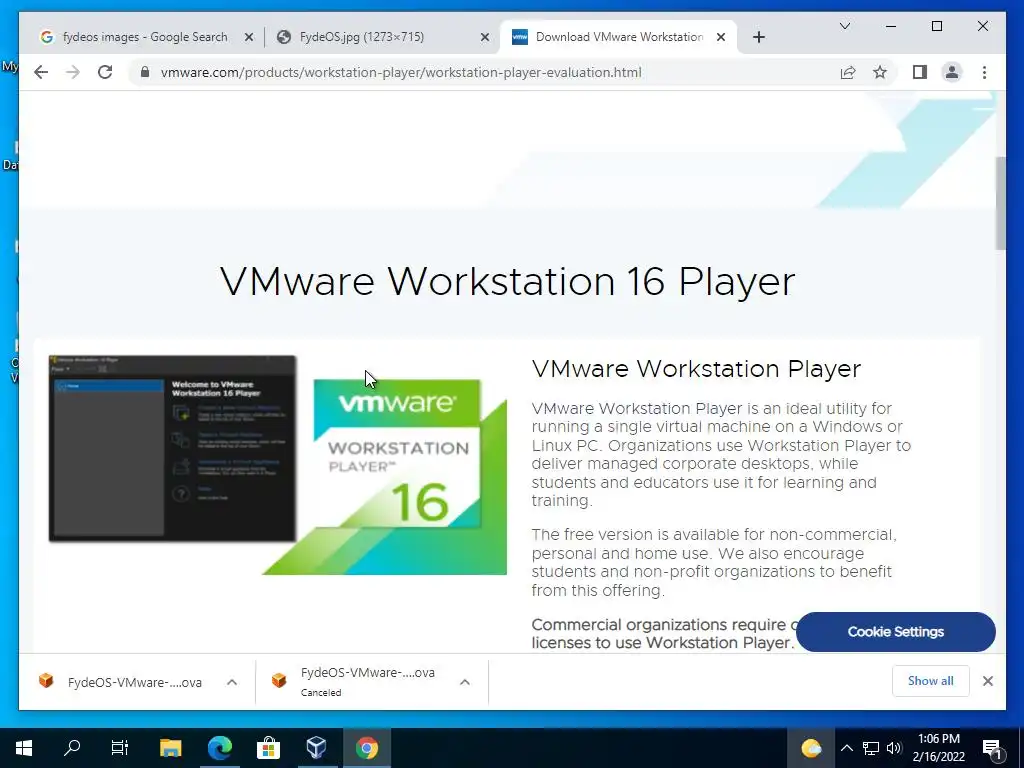Expand options for first FydeOS-VMware download
The height and width of the screenshot is (768, 1024).
pyautogui.click(x=232, y=682)
